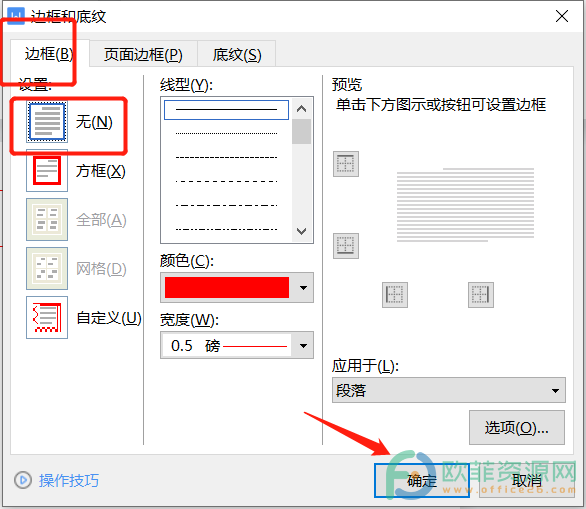Click the line style scrollbar thumb
586x509 pixels.
tap(301, 132)
